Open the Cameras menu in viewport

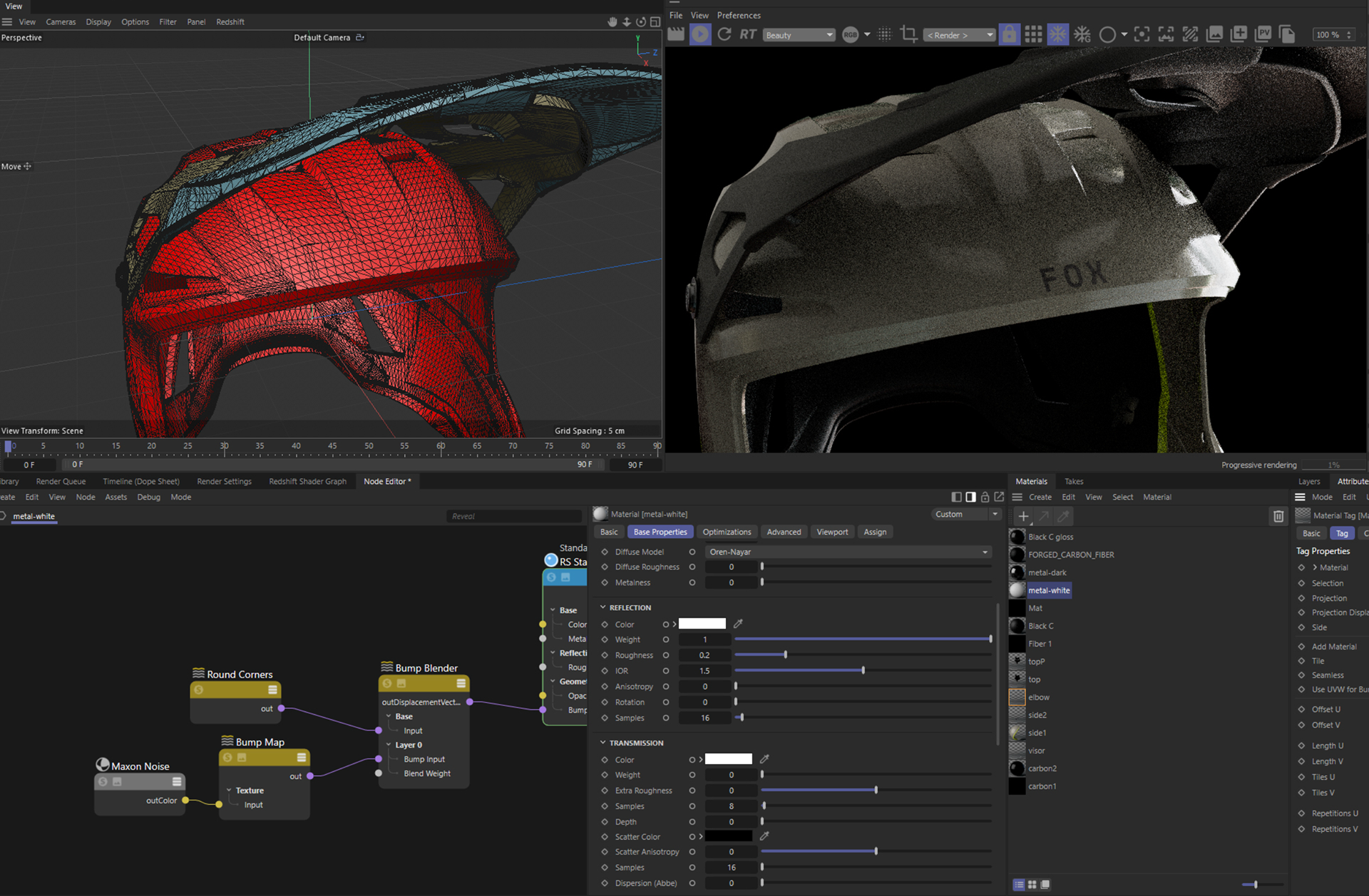[61, 22]
